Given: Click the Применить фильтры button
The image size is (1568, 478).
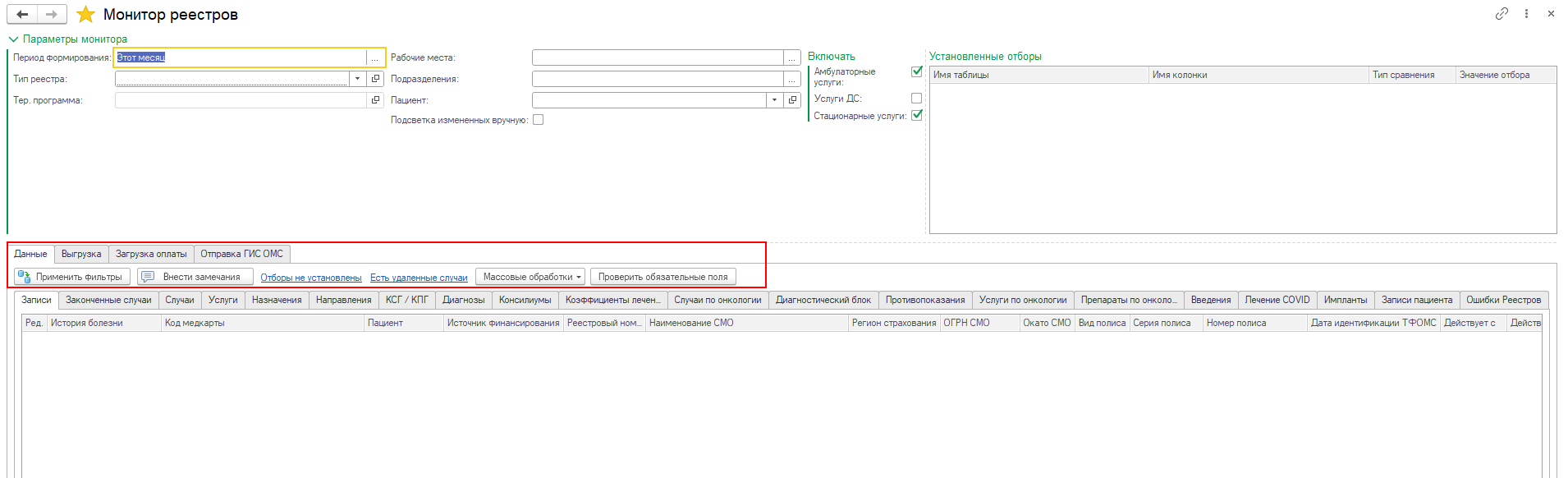Looking at the screenshot, I should point(72,277).
